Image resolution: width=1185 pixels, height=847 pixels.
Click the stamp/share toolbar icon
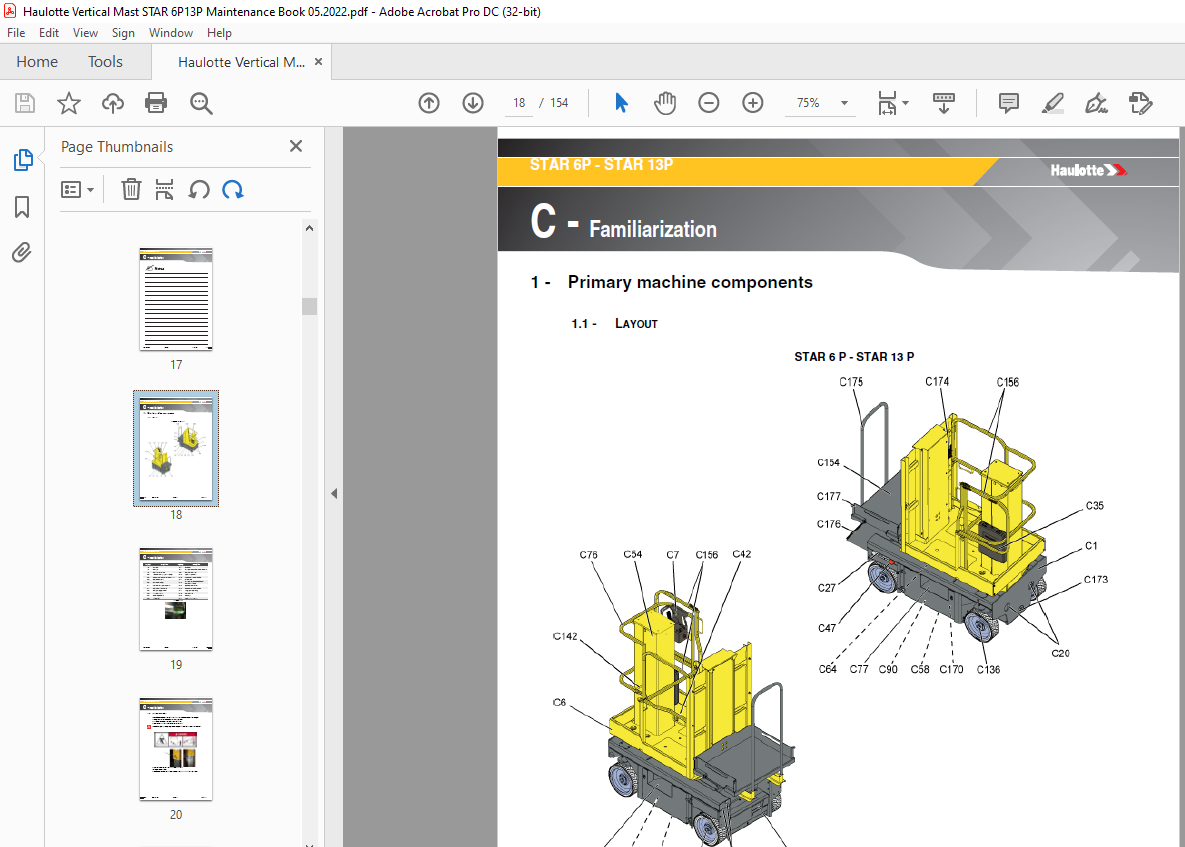(x=1140, y=103)
